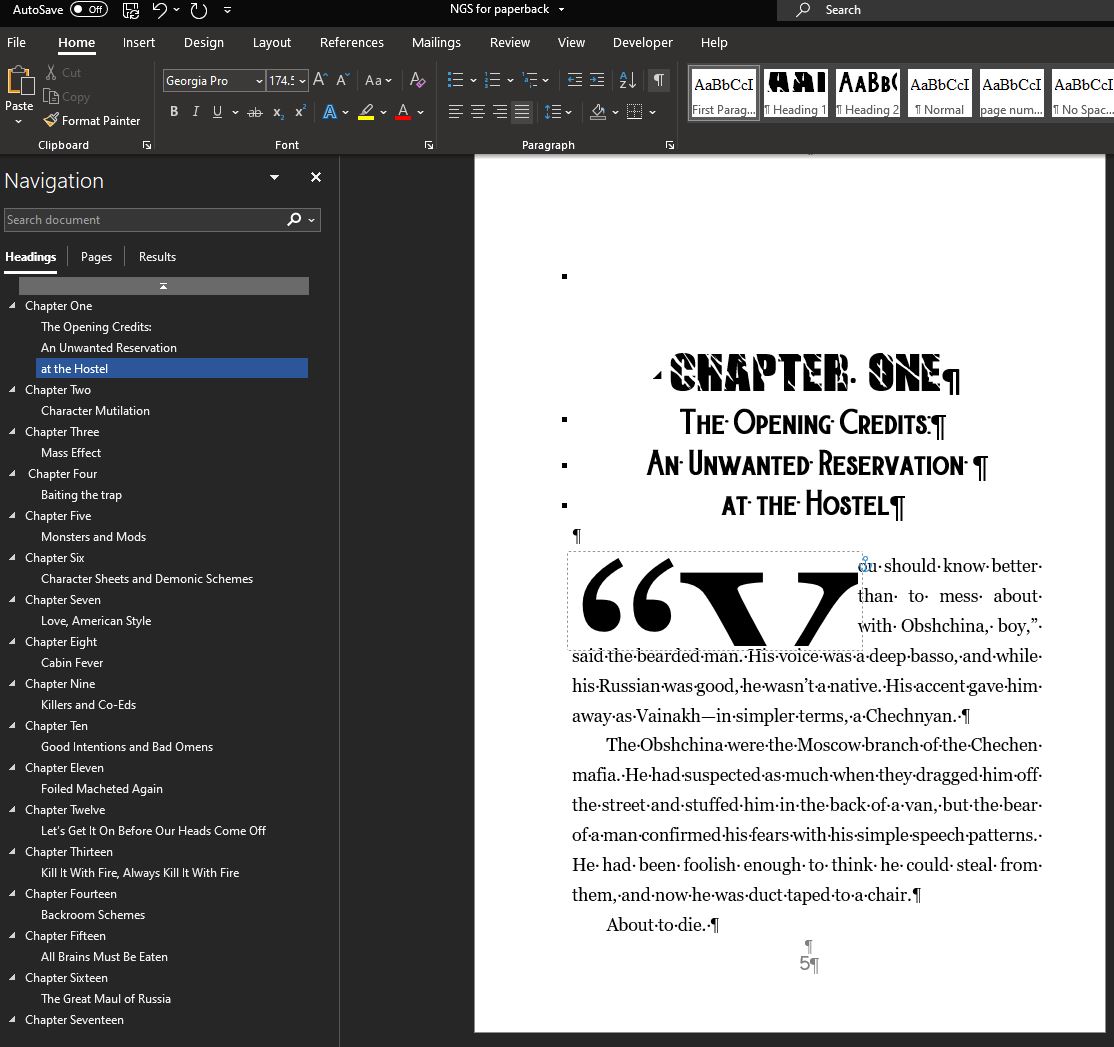Increase the paragraph indent
Image resolution: width=1114 pixels, height=1047 pixels.
coord(597,80)
